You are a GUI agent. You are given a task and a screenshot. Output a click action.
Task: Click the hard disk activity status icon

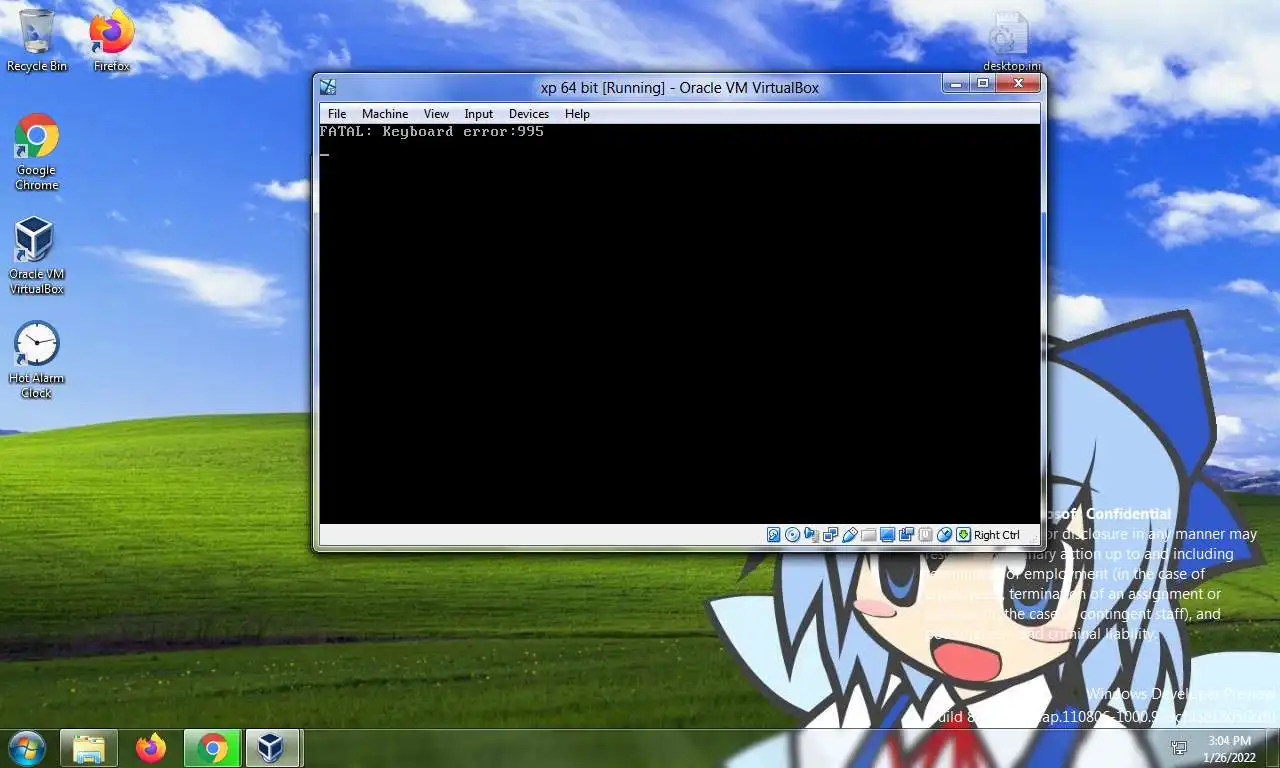(x=773, y=535)
